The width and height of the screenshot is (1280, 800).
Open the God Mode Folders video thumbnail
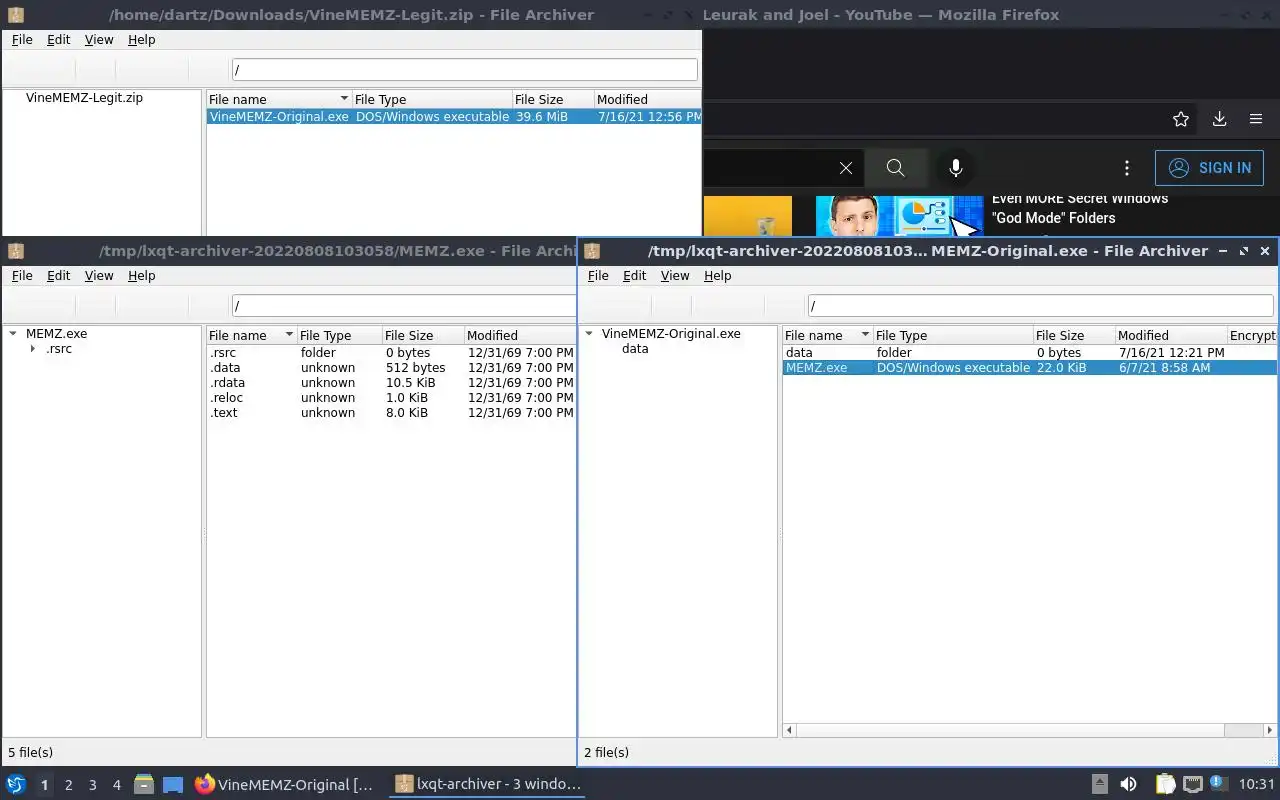point(900,216)
